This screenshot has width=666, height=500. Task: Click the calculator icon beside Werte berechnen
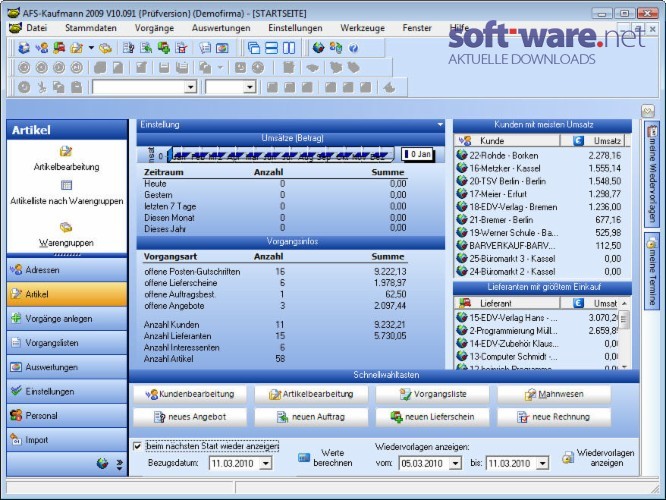(304, 458)
